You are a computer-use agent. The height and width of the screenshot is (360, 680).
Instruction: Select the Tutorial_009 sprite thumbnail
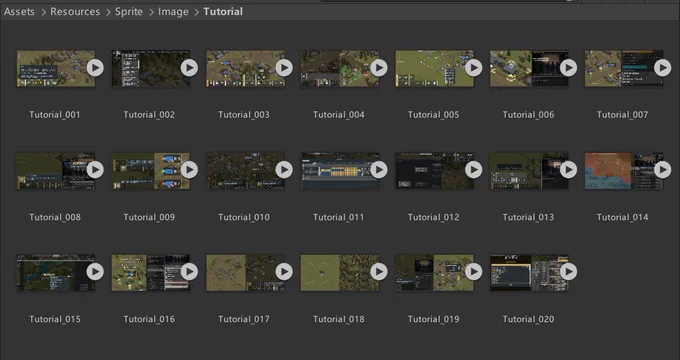point(150,170)
